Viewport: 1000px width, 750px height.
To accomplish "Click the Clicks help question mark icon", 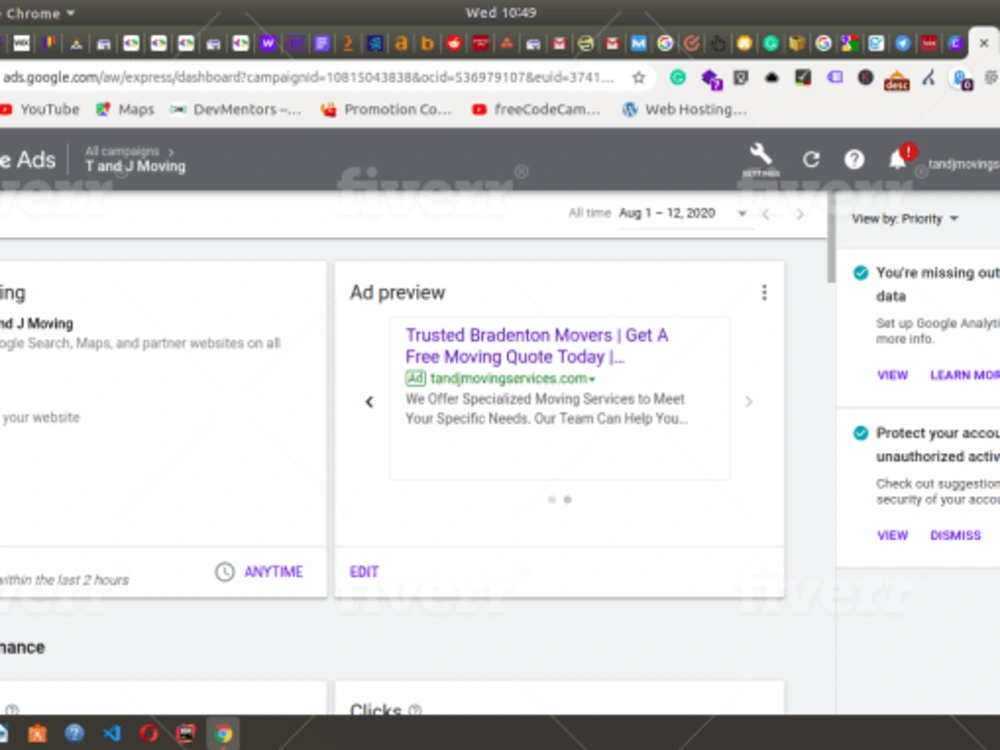I will pos(415,709).
